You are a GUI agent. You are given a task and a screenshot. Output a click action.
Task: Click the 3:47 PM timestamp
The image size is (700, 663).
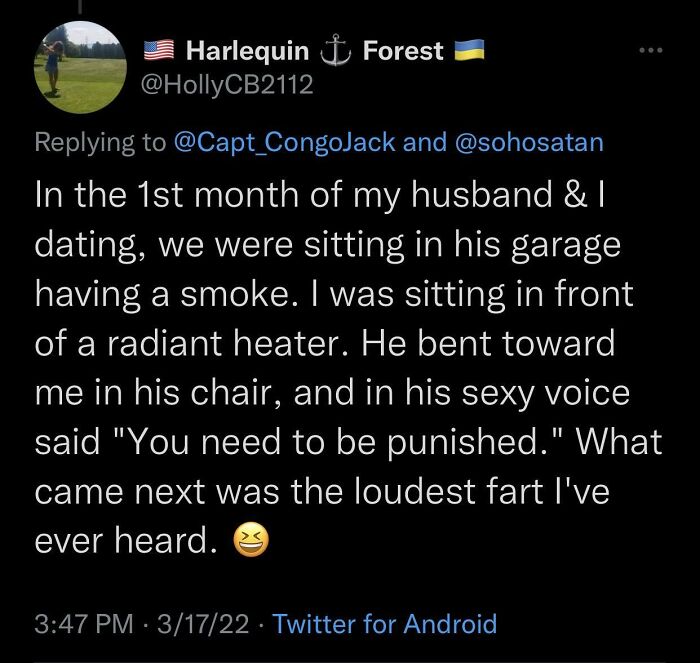[83, 625]
